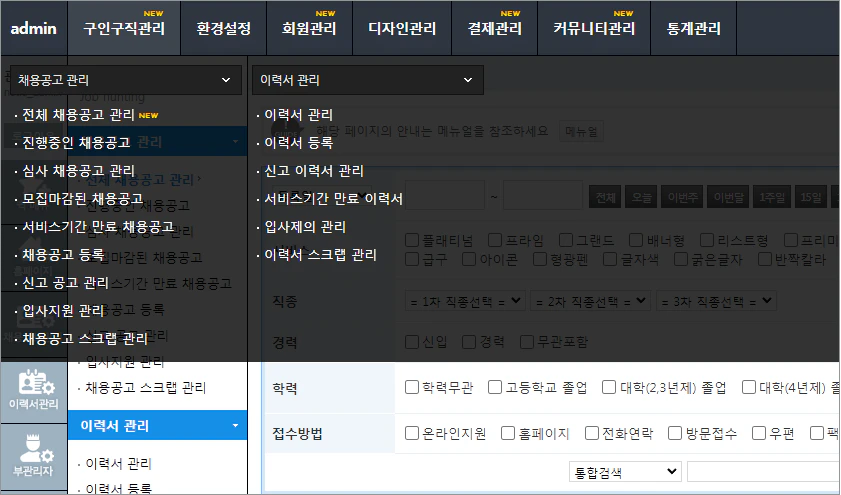Check the 홈페이지 checkbox
841x495 pixels.
[x=508, y=433]
